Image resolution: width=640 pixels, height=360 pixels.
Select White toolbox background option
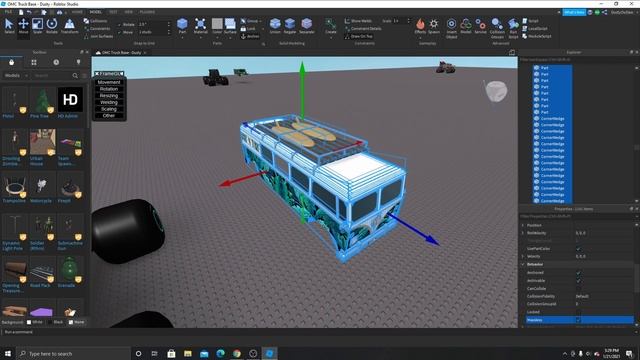[x=35, y=322]
